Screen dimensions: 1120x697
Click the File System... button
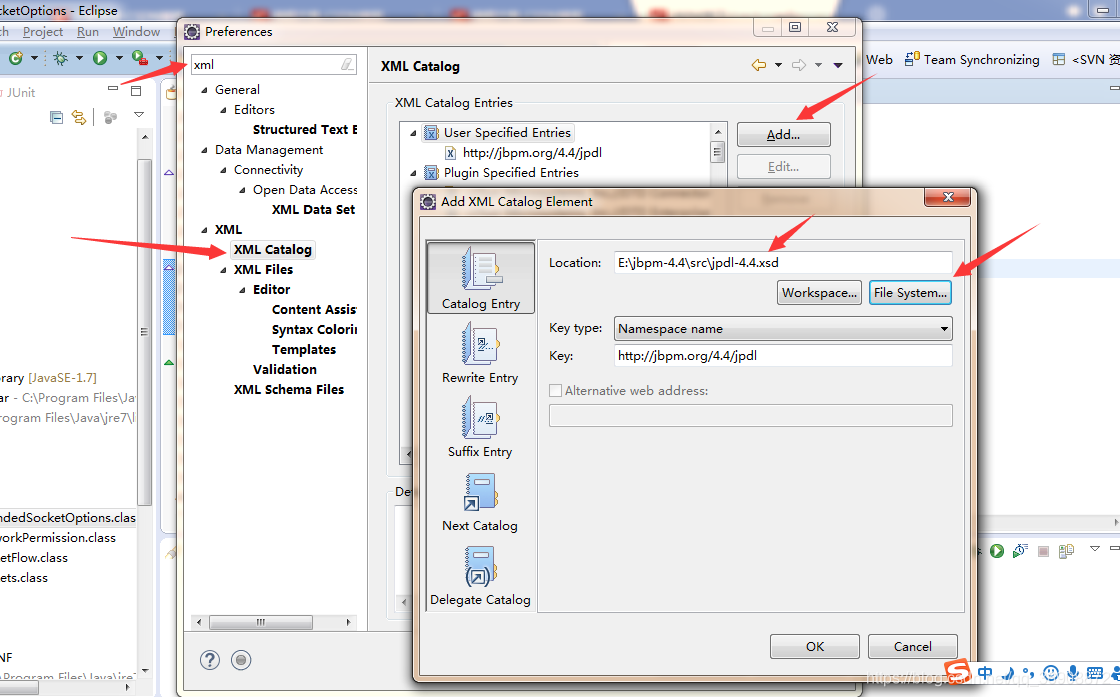[910, 293]
